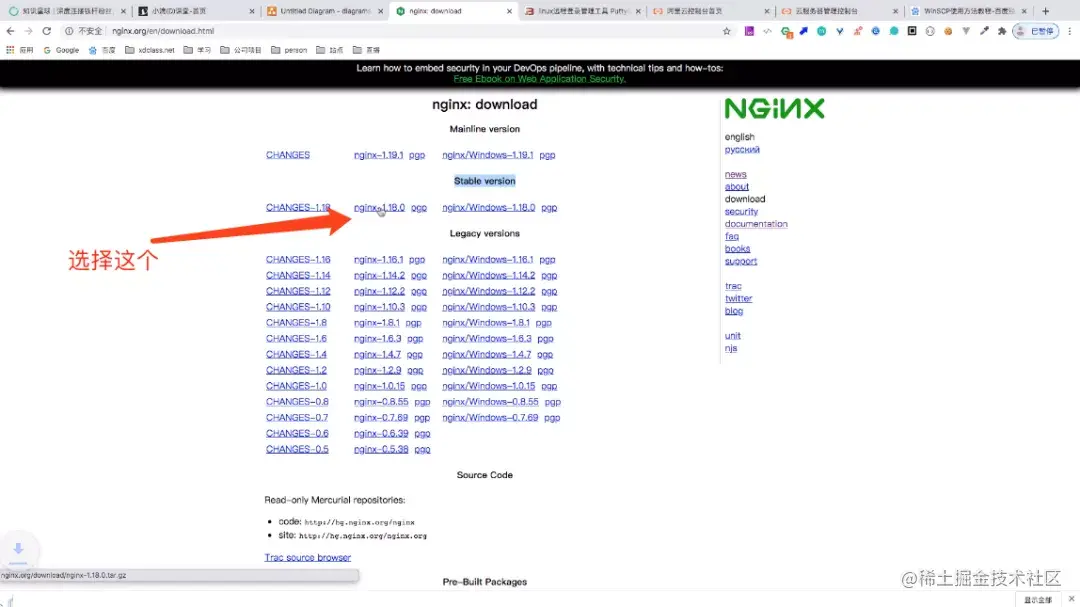Open the xdclass.net bookmark folder
The height and width of the screenshot is (607, 1080).
149,50
